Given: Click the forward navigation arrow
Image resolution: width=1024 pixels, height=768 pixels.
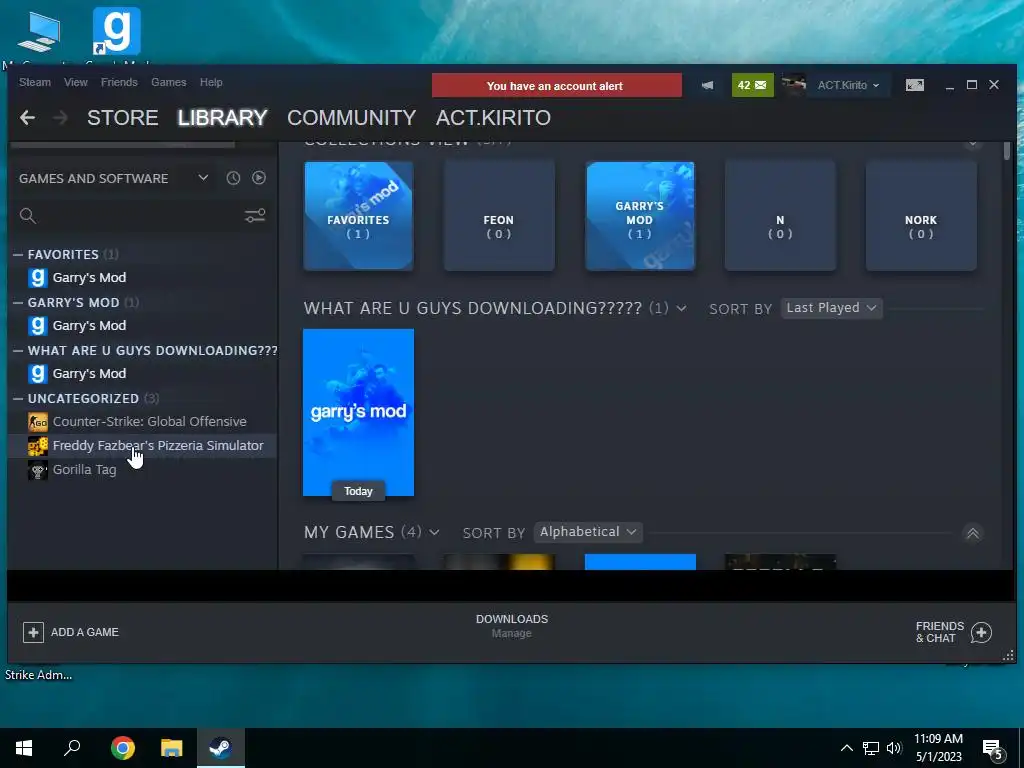Looking at the screenshot, I should click(60, 118).
